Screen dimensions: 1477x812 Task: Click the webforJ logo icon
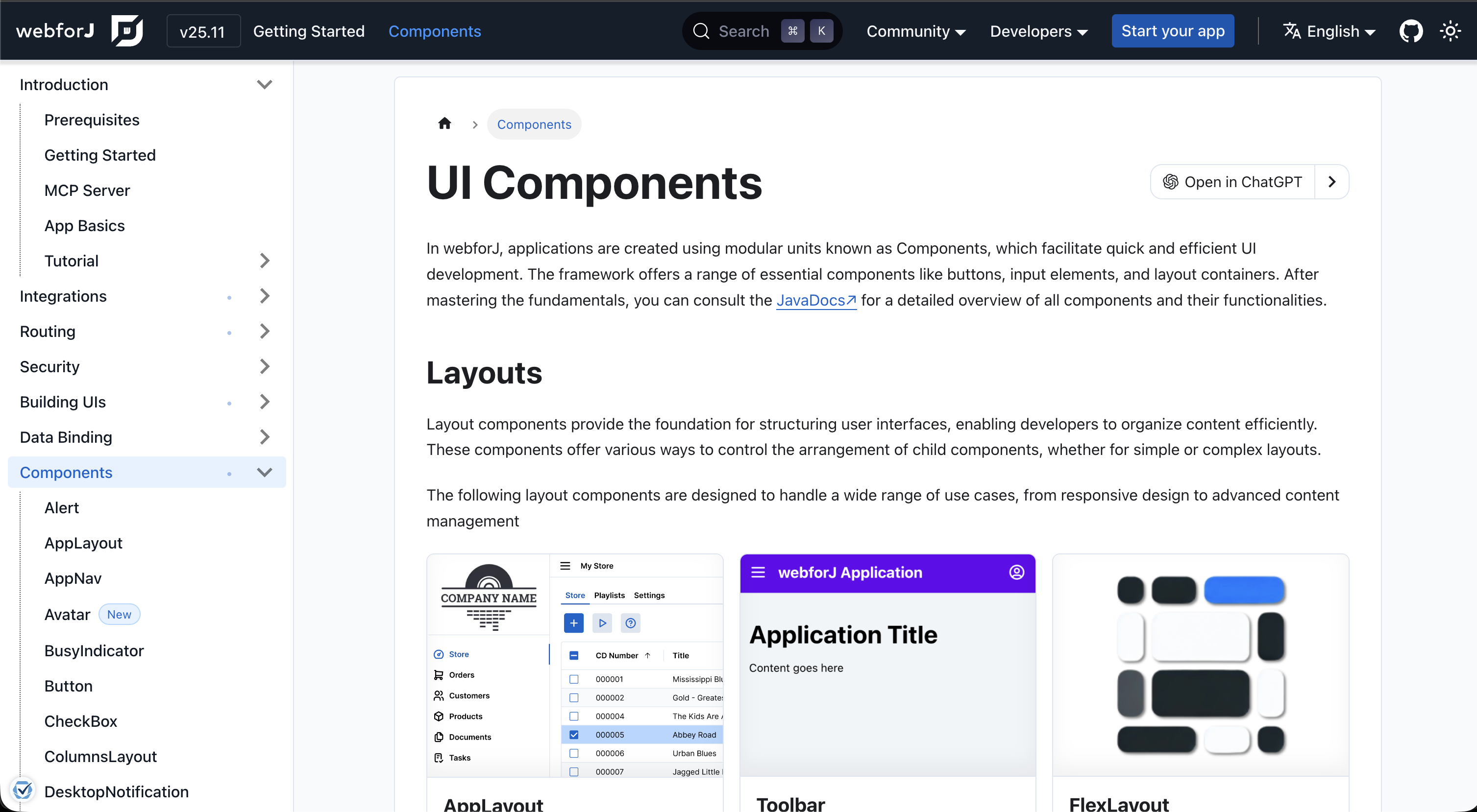[127, 31]
